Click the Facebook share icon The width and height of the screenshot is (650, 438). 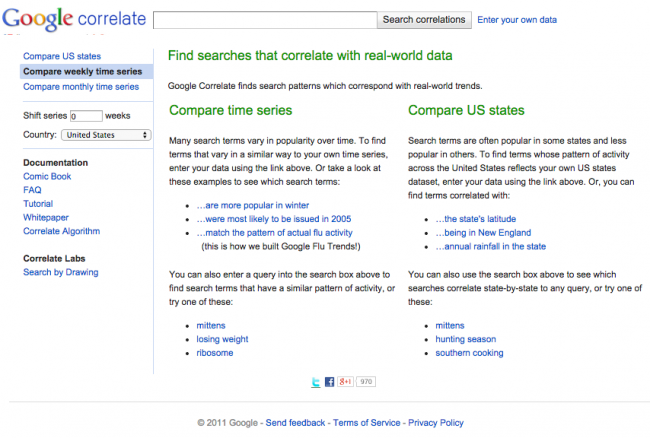(330, 382)
